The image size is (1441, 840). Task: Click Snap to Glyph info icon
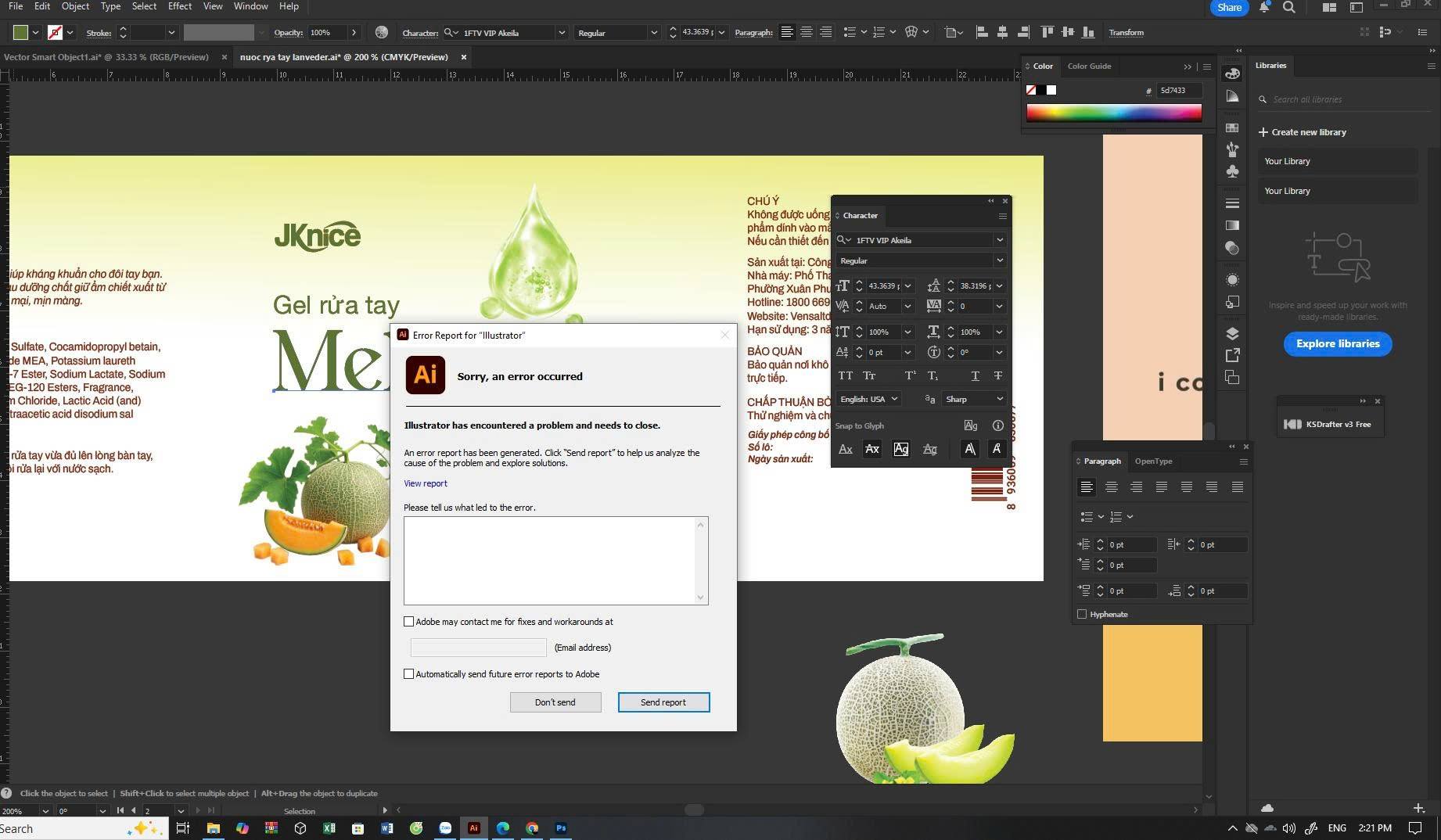pos(997,425)
